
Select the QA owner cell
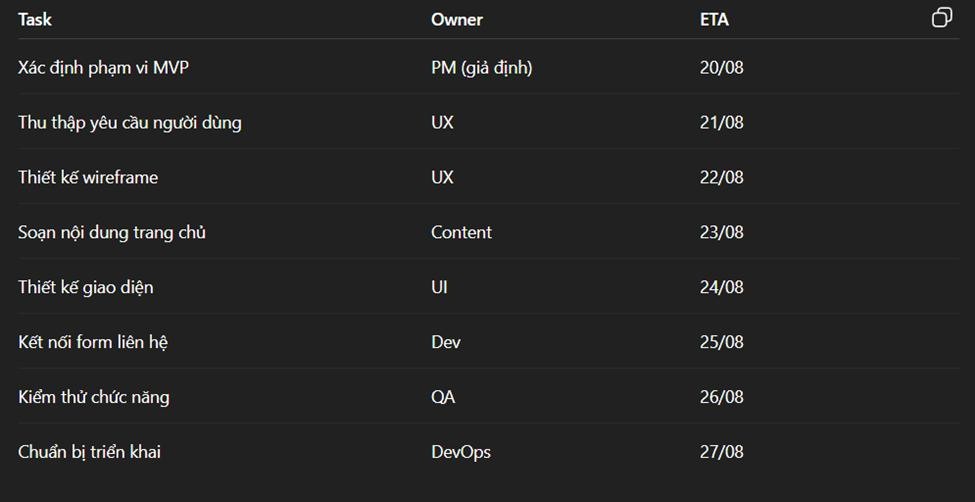[443, 397]
